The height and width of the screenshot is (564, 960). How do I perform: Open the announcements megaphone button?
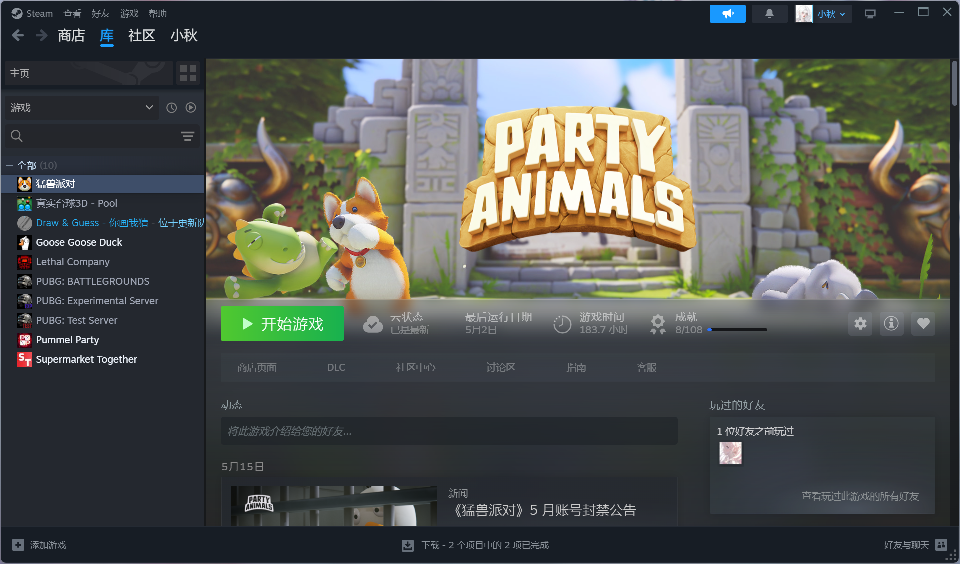coord(727,13)
